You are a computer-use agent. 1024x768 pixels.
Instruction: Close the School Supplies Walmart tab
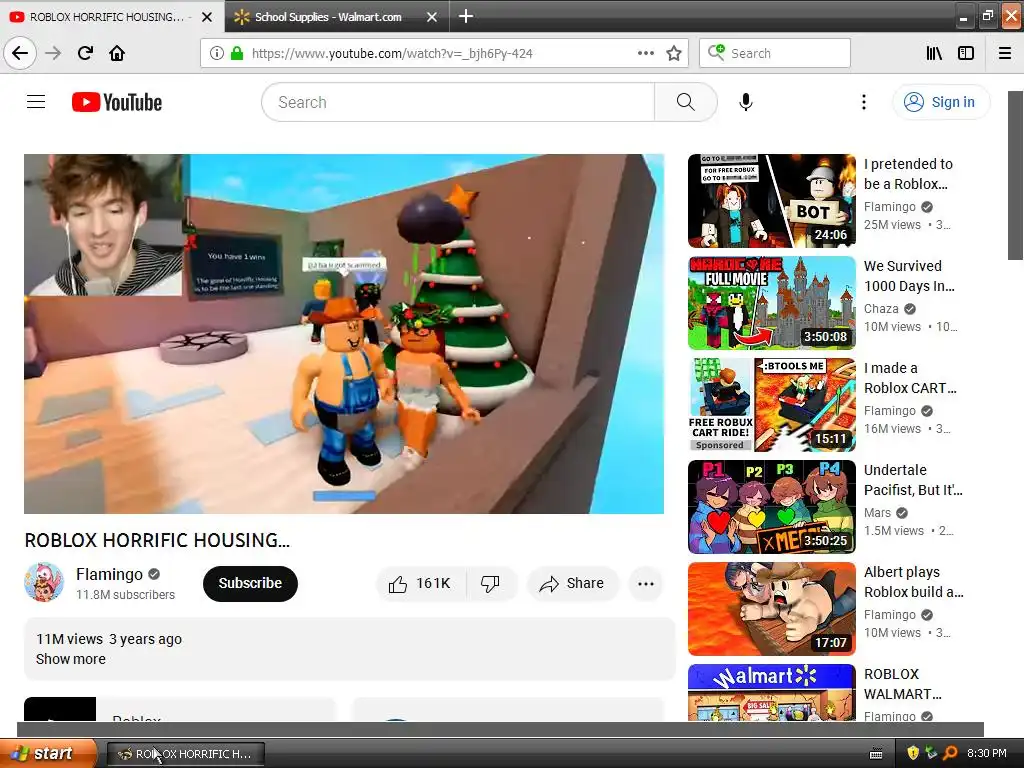tap(432, 17)
